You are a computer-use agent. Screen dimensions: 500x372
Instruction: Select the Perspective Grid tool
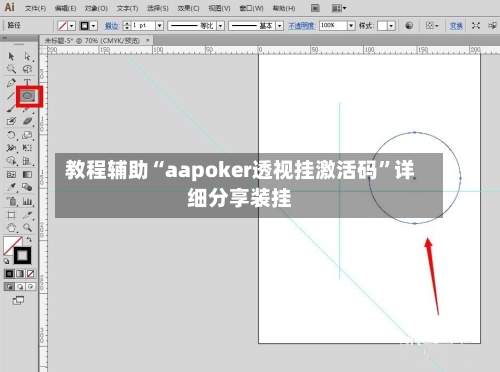[27, 161]
